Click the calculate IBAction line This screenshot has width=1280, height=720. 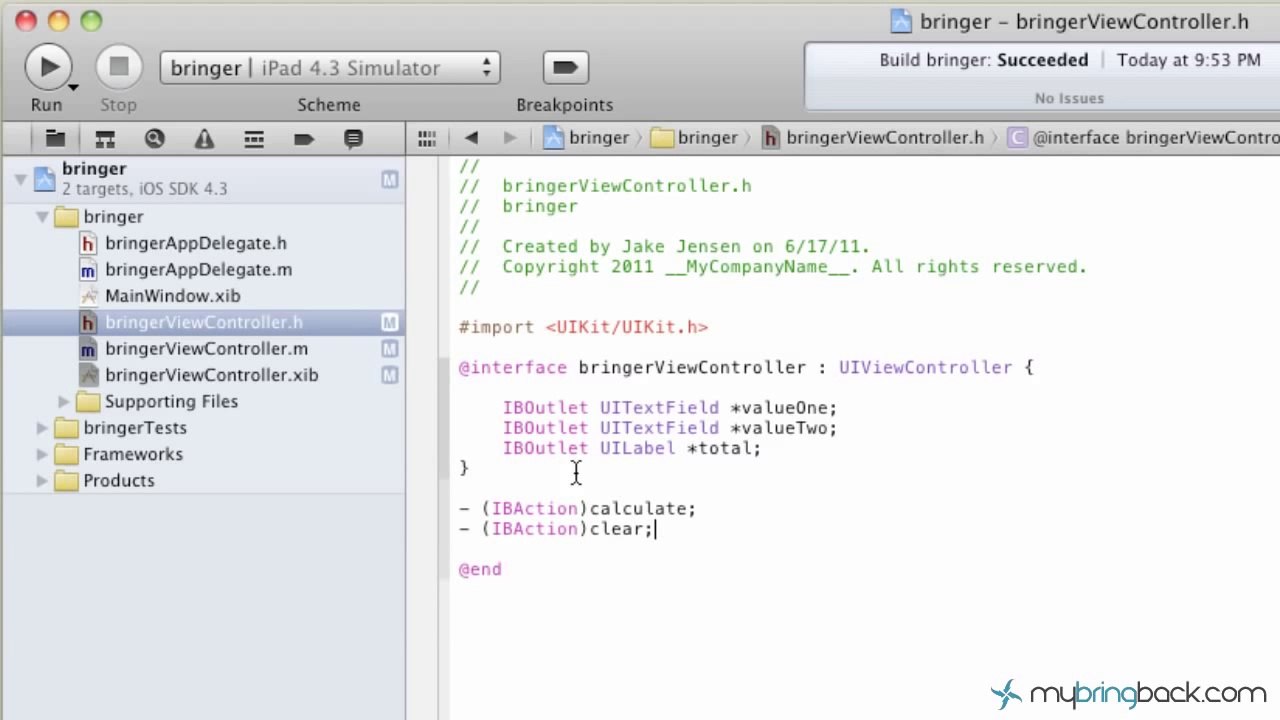[x=577, y=509]
